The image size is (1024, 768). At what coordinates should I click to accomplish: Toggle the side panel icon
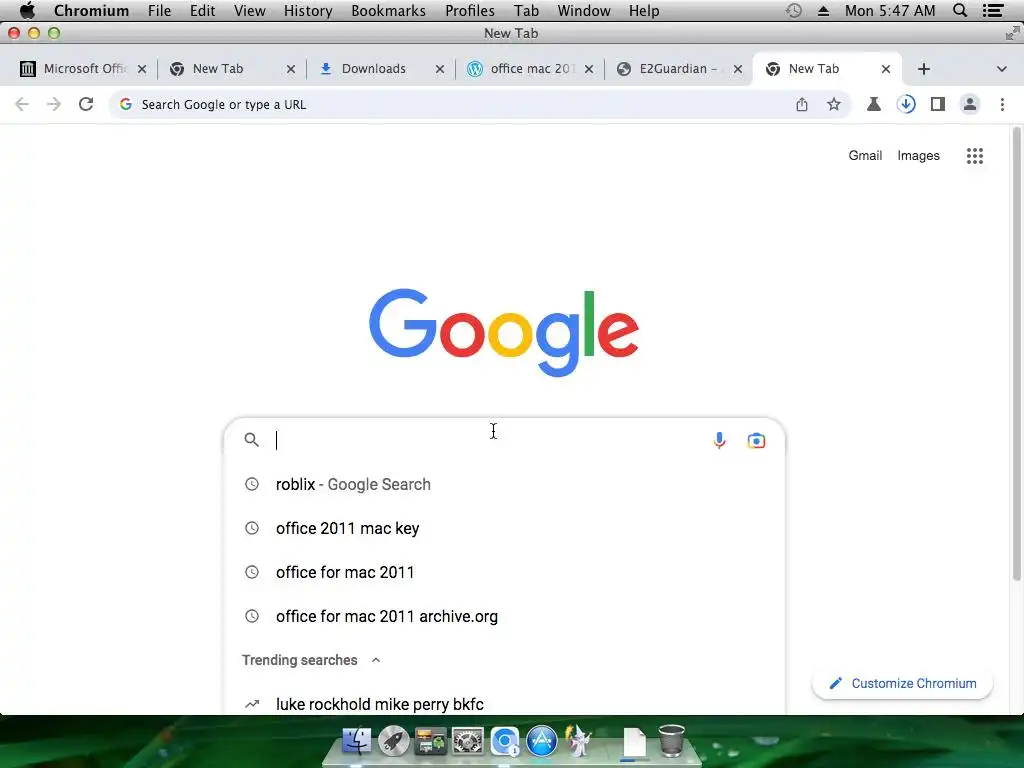pyautogui.click(x=938, y=104)
